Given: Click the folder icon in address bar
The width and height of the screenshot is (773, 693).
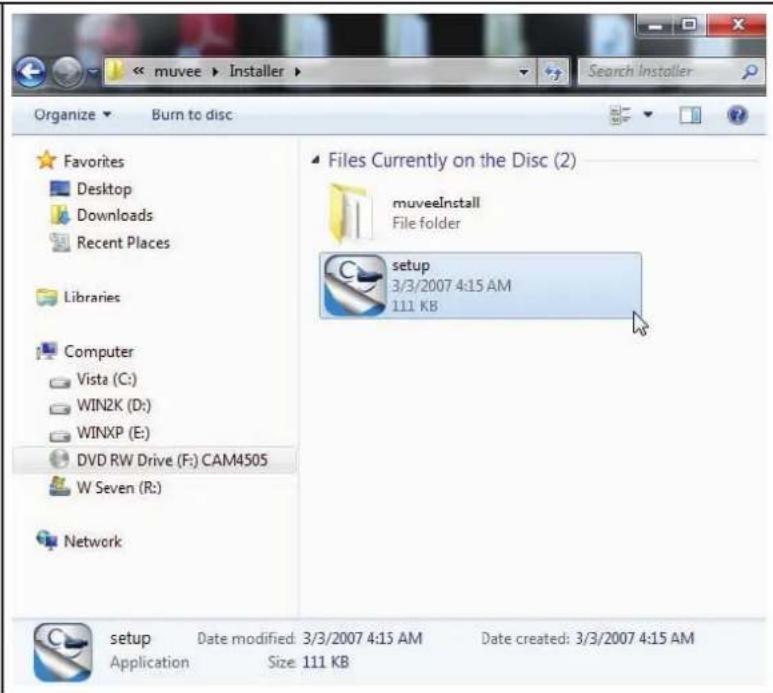Looking at the screenshot, I should coord(115,71).
